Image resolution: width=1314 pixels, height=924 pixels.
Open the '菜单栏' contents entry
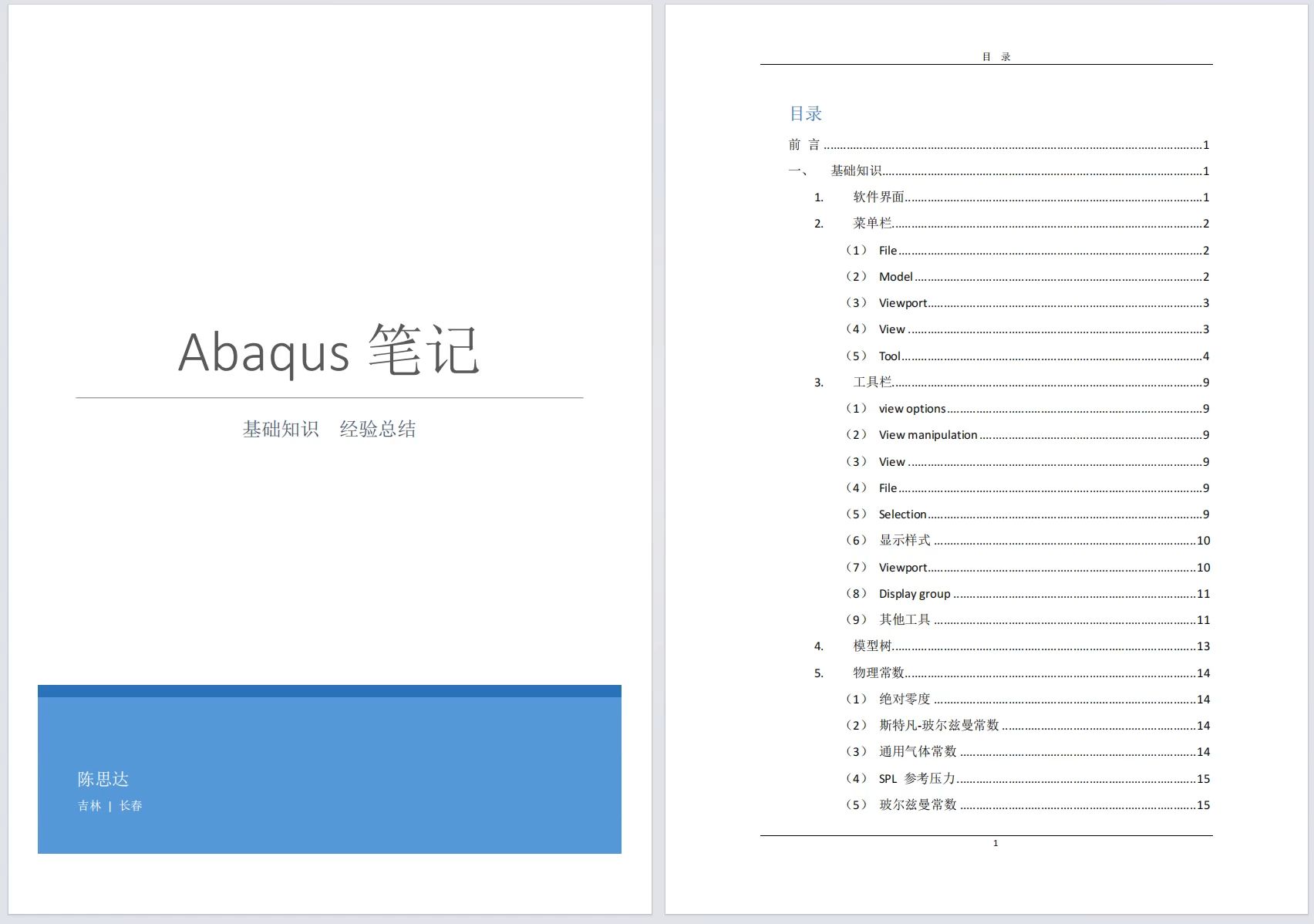tap(1012, 224)
